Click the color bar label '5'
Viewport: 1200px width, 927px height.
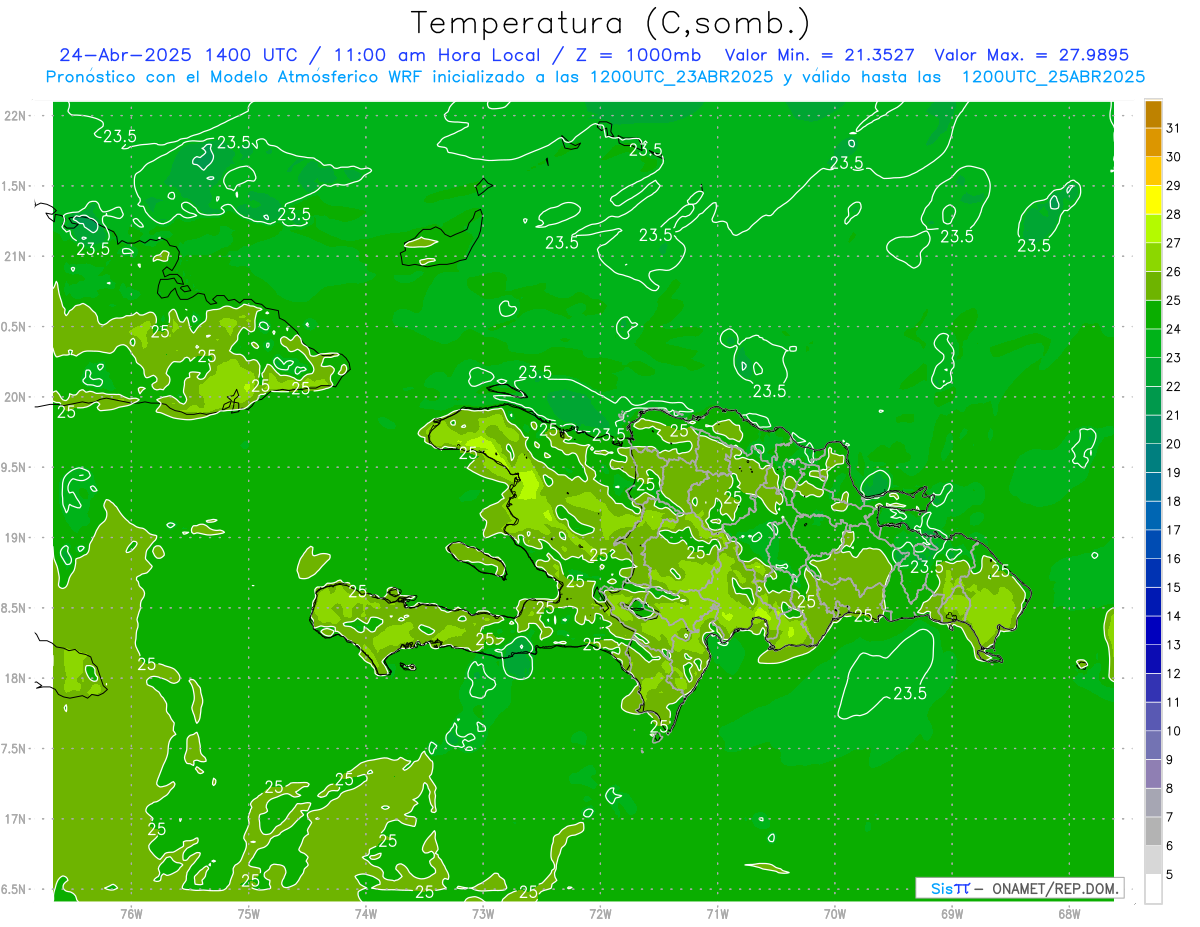click(1170, 875)
